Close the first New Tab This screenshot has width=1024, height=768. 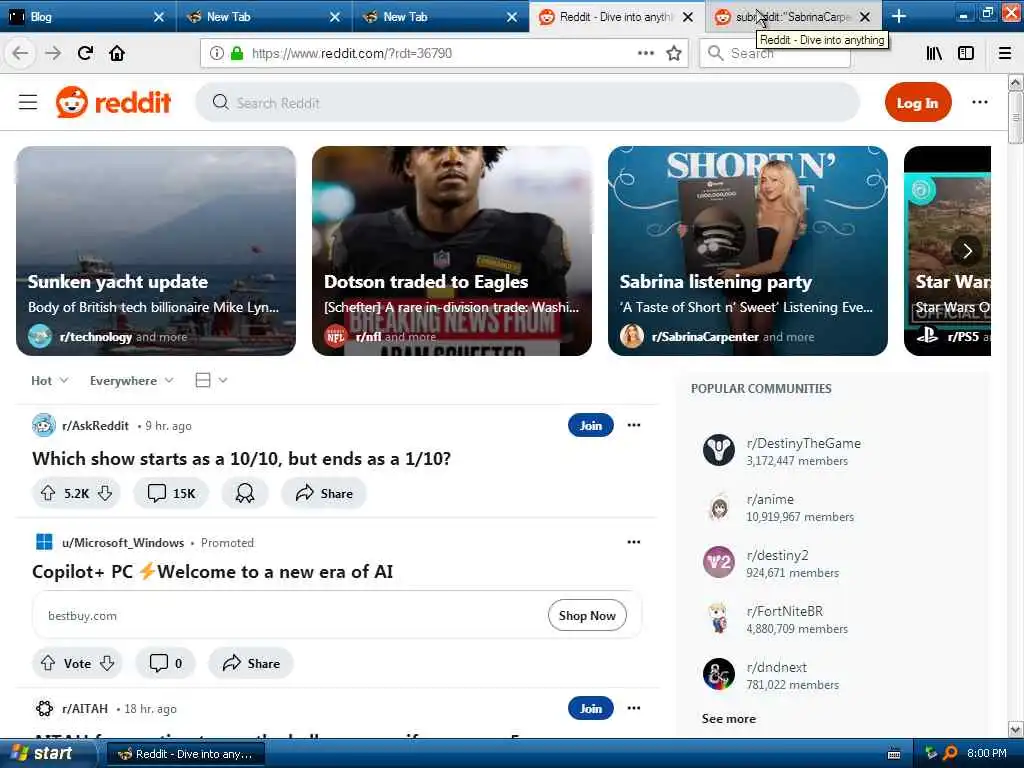tap(334, 17)
